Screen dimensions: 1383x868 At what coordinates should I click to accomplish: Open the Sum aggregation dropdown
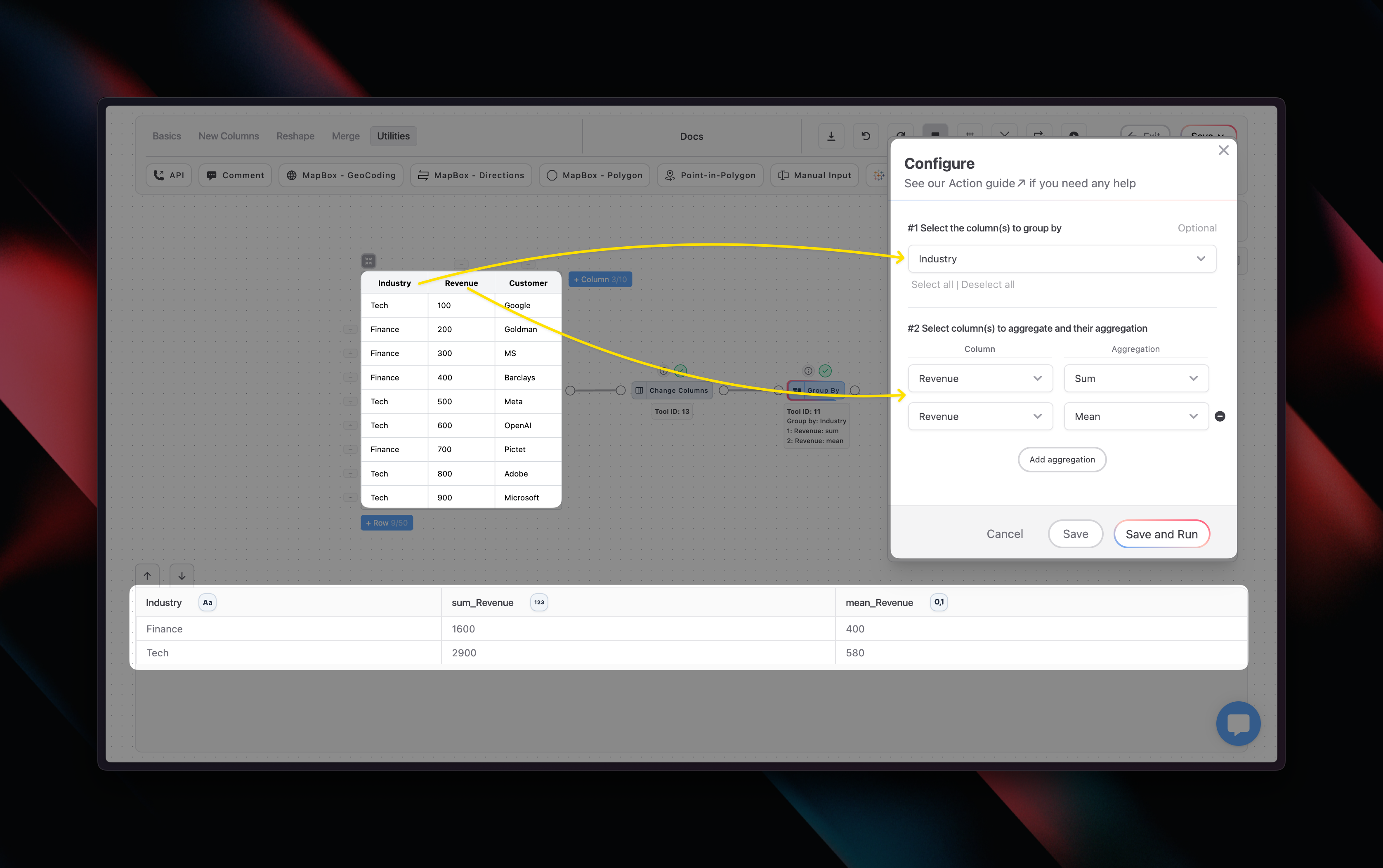click(1136, 378)
